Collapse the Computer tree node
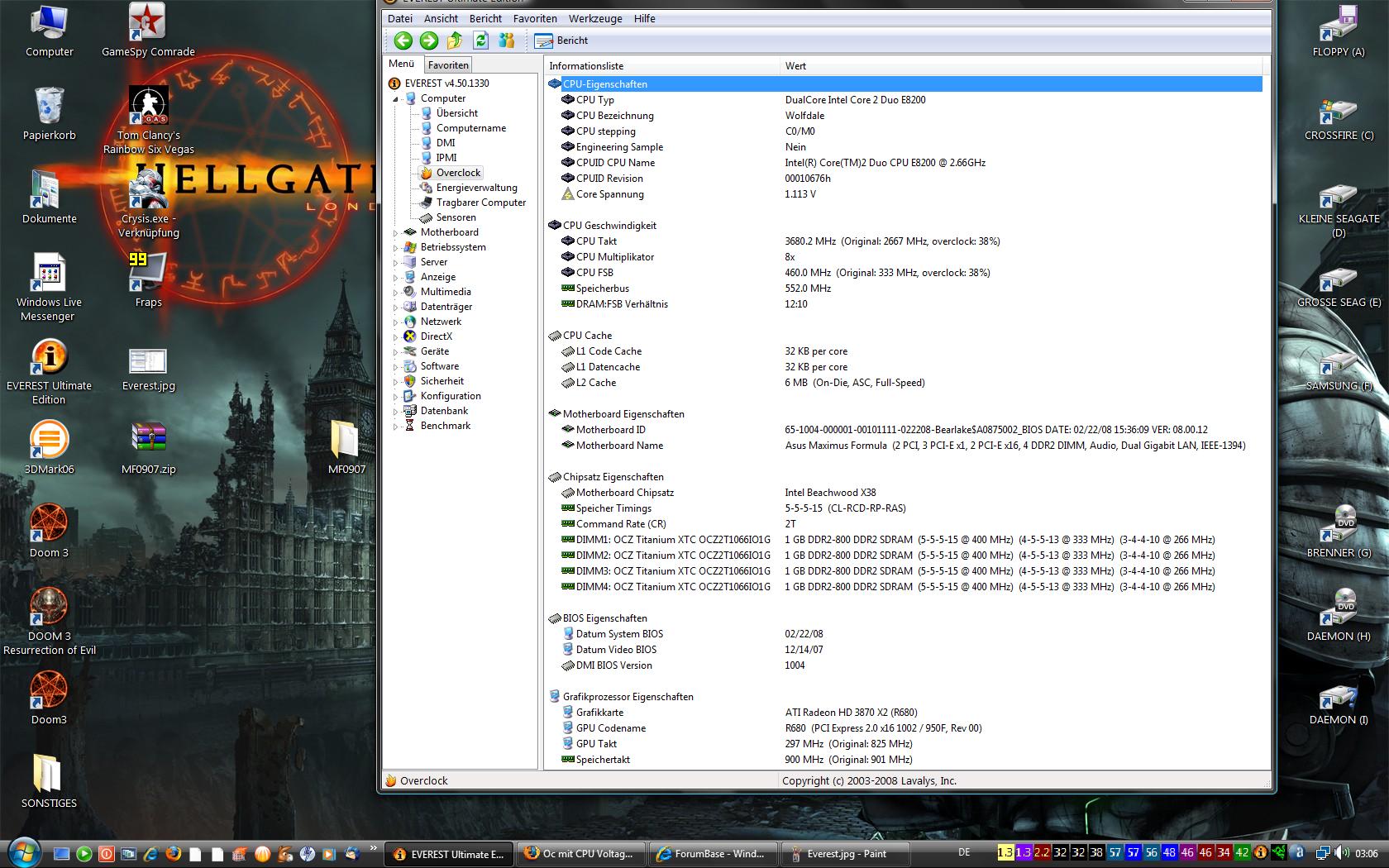The height and width of the screenshot is (868, 1389). coord(395,98)
